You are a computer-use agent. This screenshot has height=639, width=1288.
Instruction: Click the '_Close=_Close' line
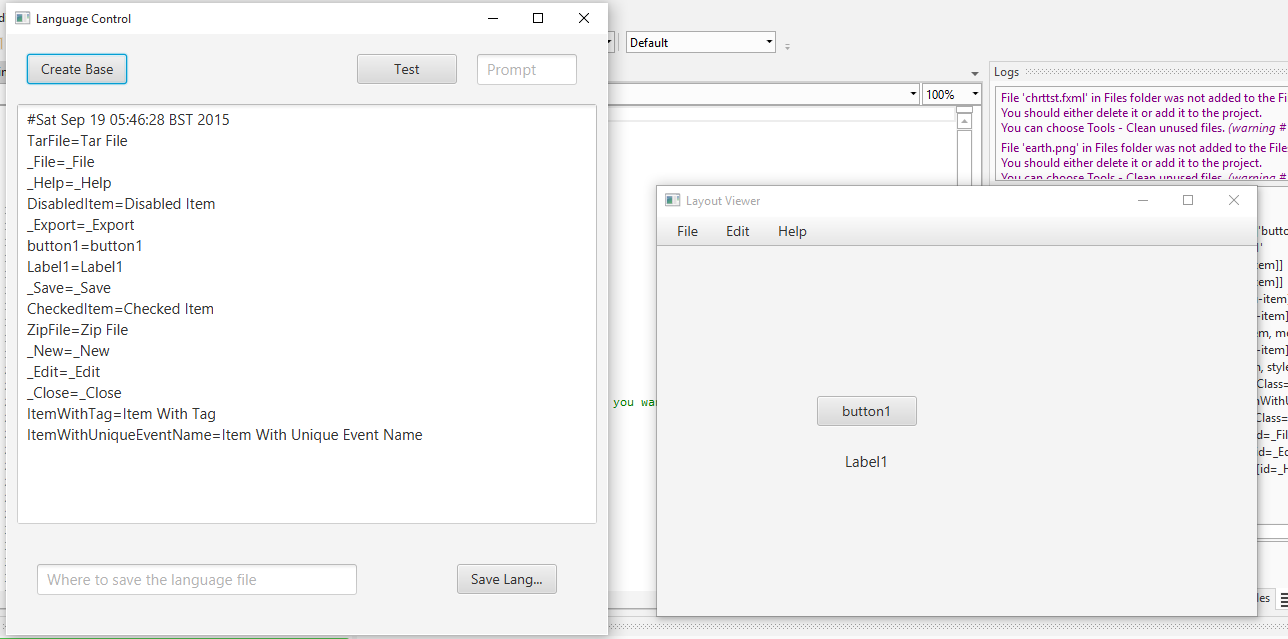pos(74,393)
